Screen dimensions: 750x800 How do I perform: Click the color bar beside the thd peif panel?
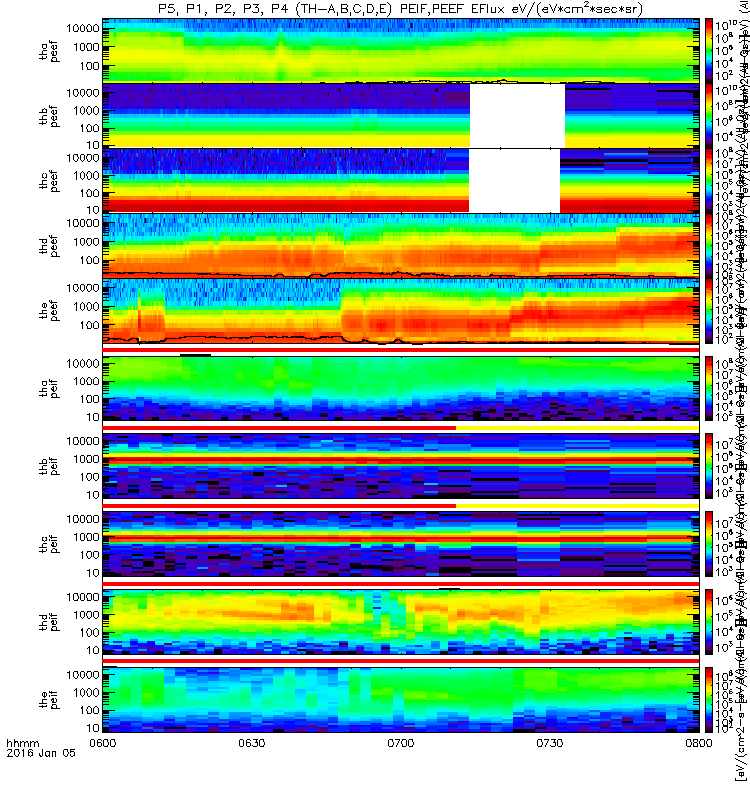[709, 622]
